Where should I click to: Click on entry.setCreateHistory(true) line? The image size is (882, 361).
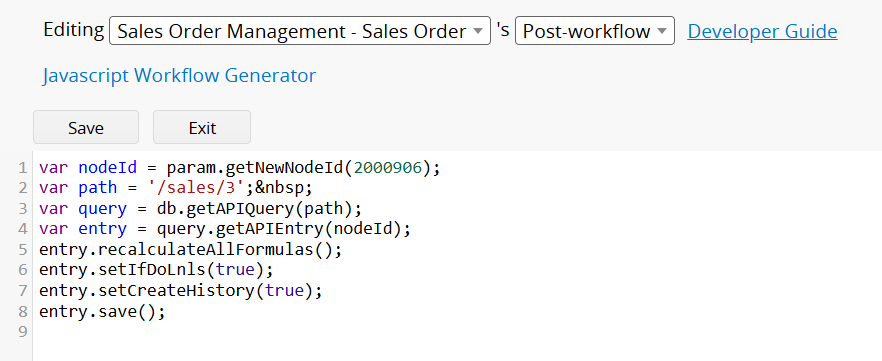point(181,290)
